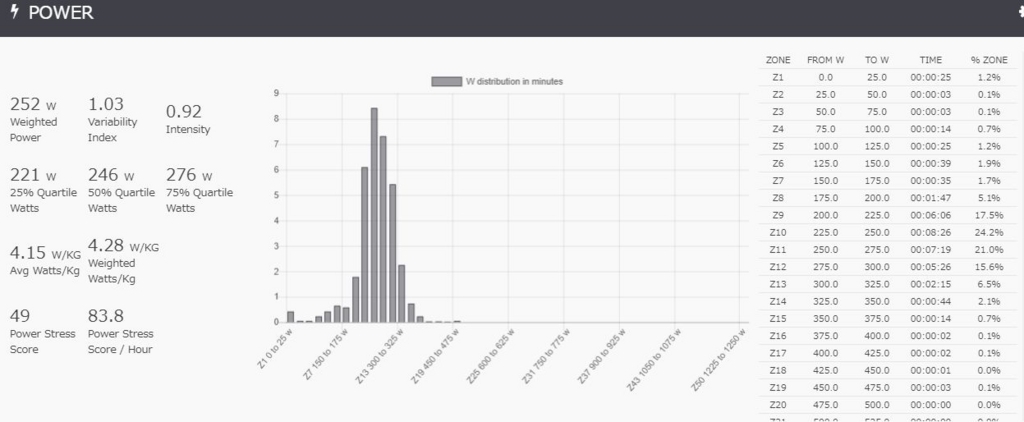This screenshot has width=1024, height=422.
Task: Click the POWER panel title
Action: (61, 12)
